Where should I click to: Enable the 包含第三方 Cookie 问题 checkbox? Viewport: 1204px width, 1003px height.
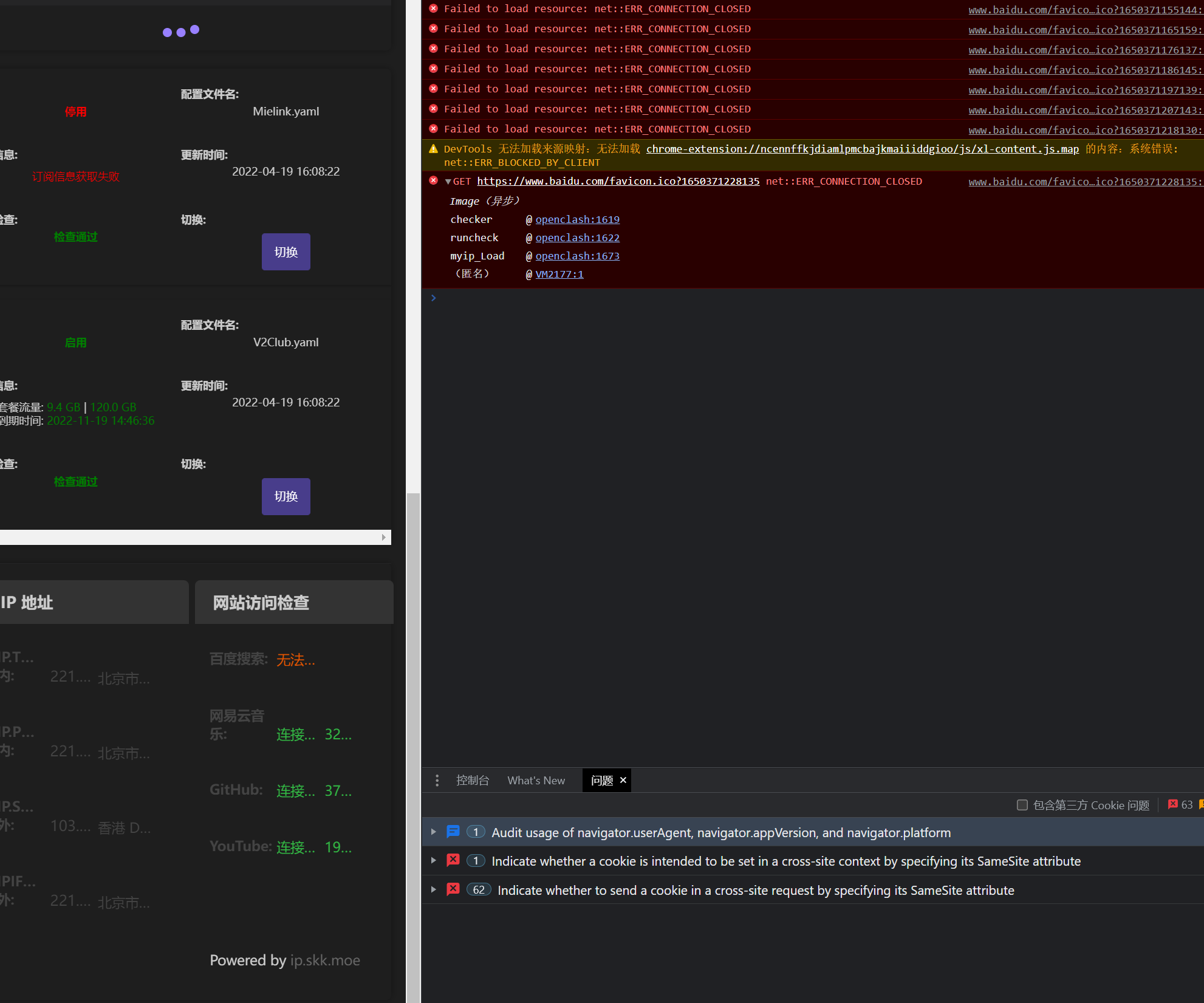pos(1022,805)
